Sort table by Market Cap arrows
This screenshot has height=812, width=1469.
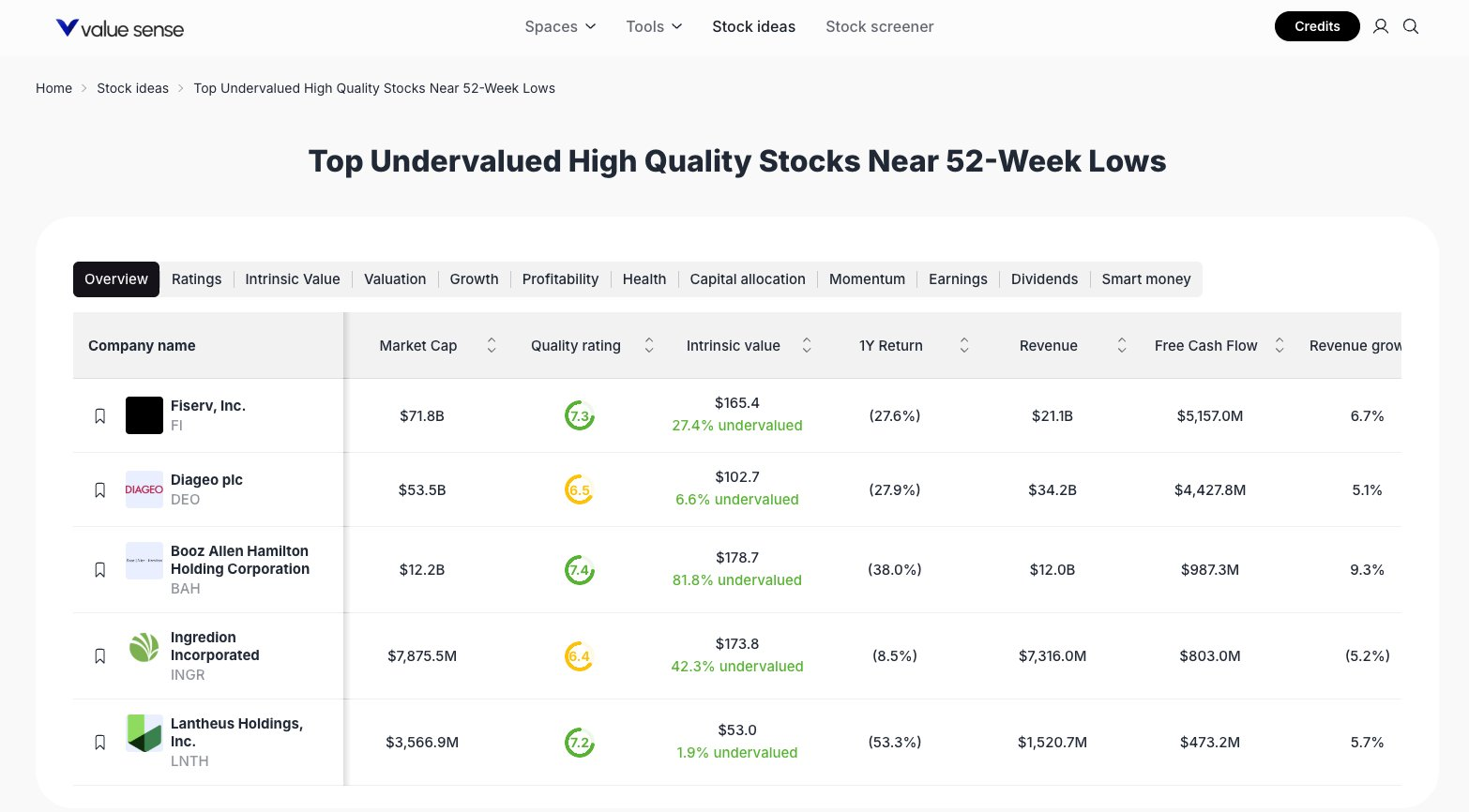click(x=492, y=346)
